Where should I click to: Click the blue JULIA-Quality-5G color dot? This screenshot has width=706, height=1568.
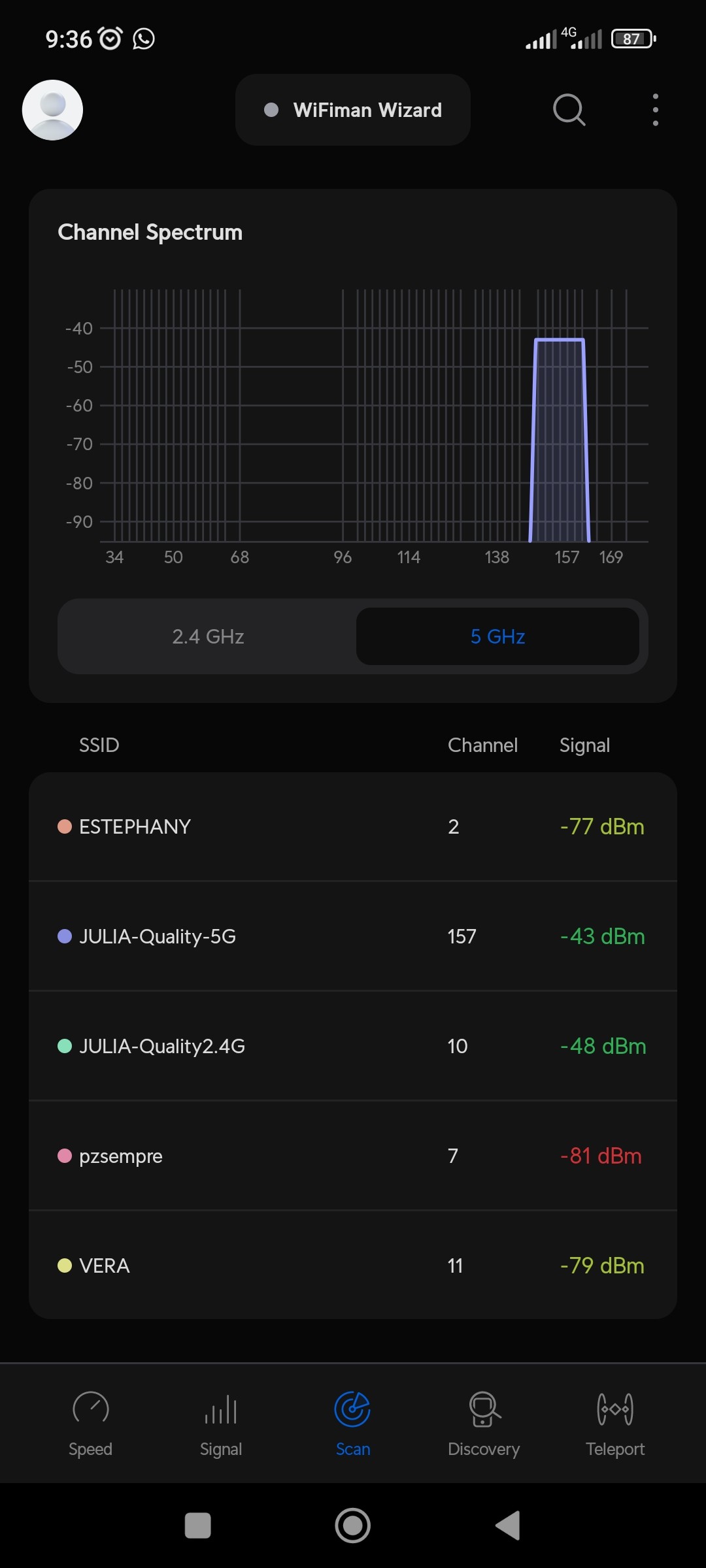[x=65, y=936]
